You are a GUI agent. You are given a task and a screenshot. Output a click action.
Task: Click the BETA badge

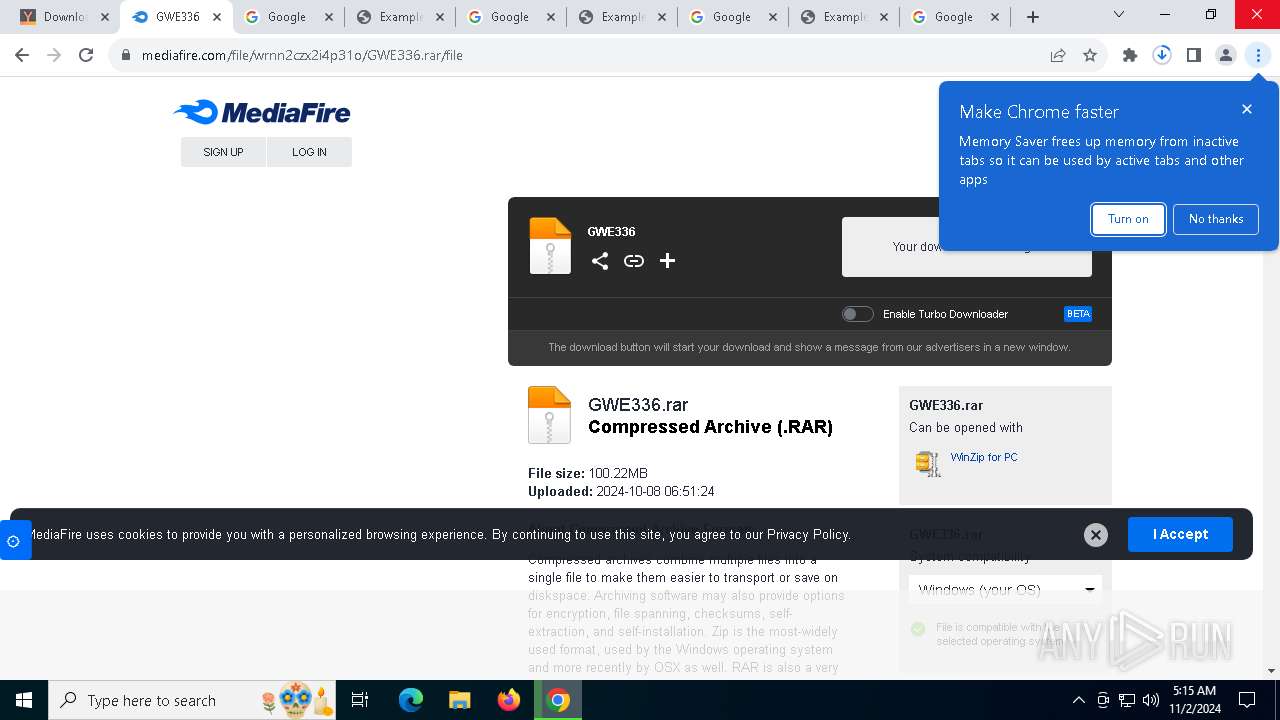[x=1078, y=314]
